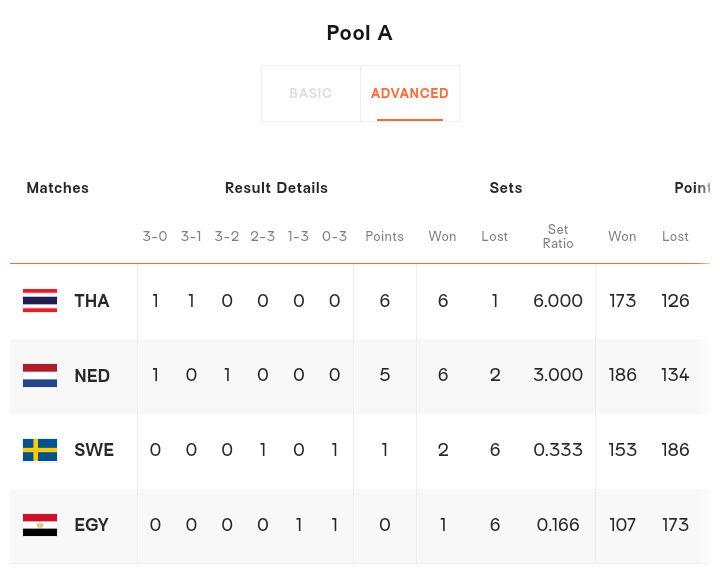Screen dimensions: 720x571
Task: Click the Matches column header
Action: point(58,188)
